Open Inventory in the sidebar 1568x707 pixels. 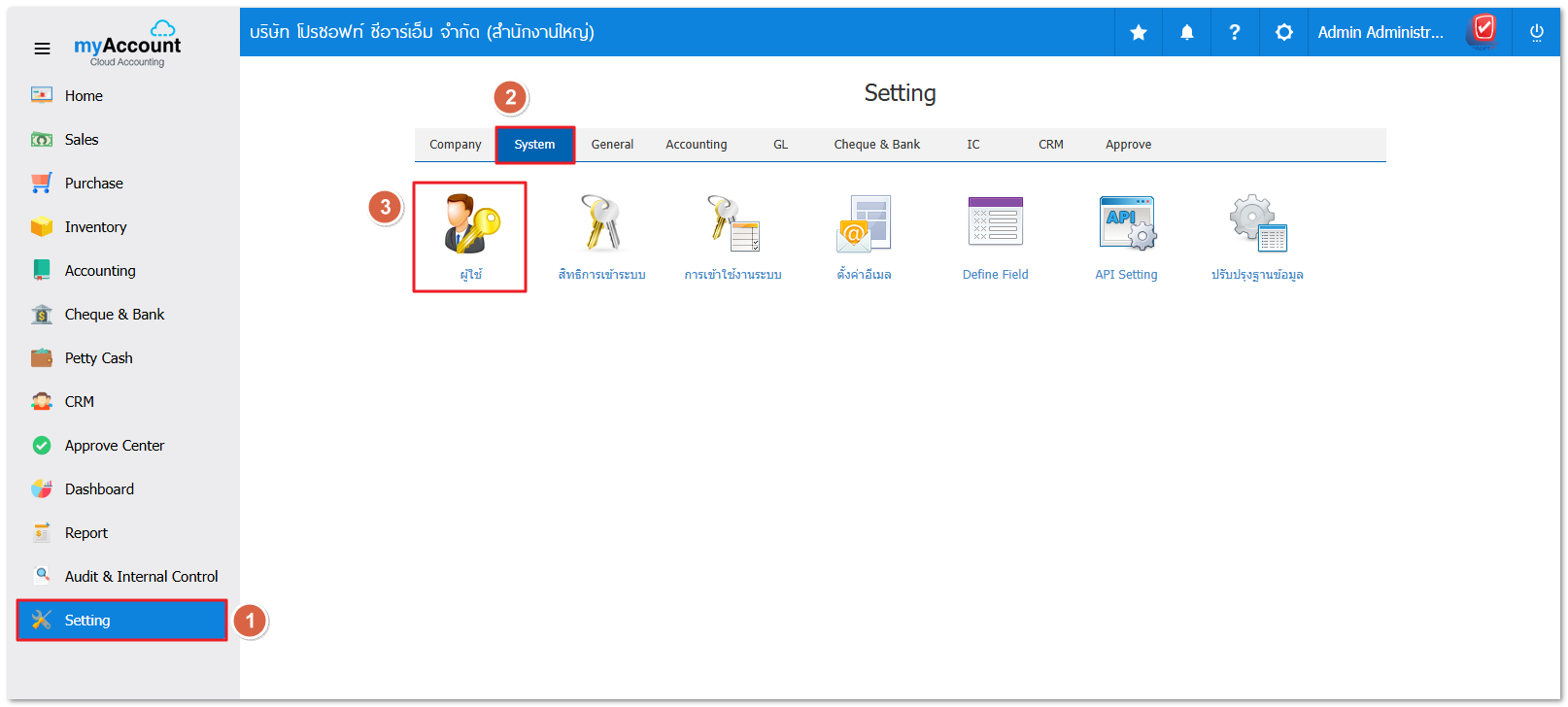point(95,227)
